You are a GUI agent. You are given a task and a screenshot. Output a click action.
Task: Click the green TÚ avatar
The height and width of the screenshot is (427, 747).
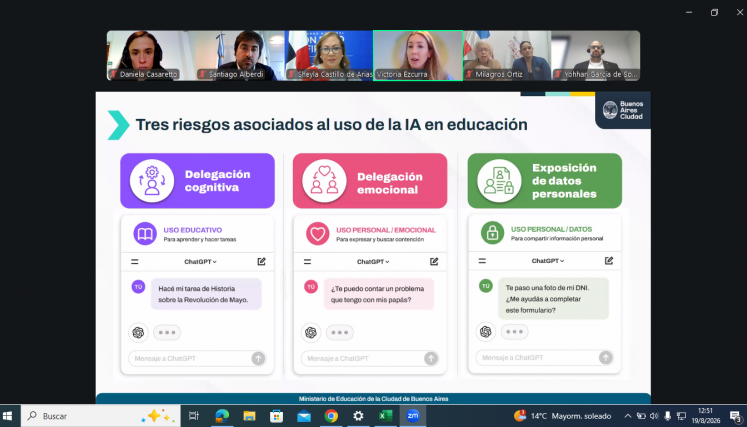coord(485,286)
